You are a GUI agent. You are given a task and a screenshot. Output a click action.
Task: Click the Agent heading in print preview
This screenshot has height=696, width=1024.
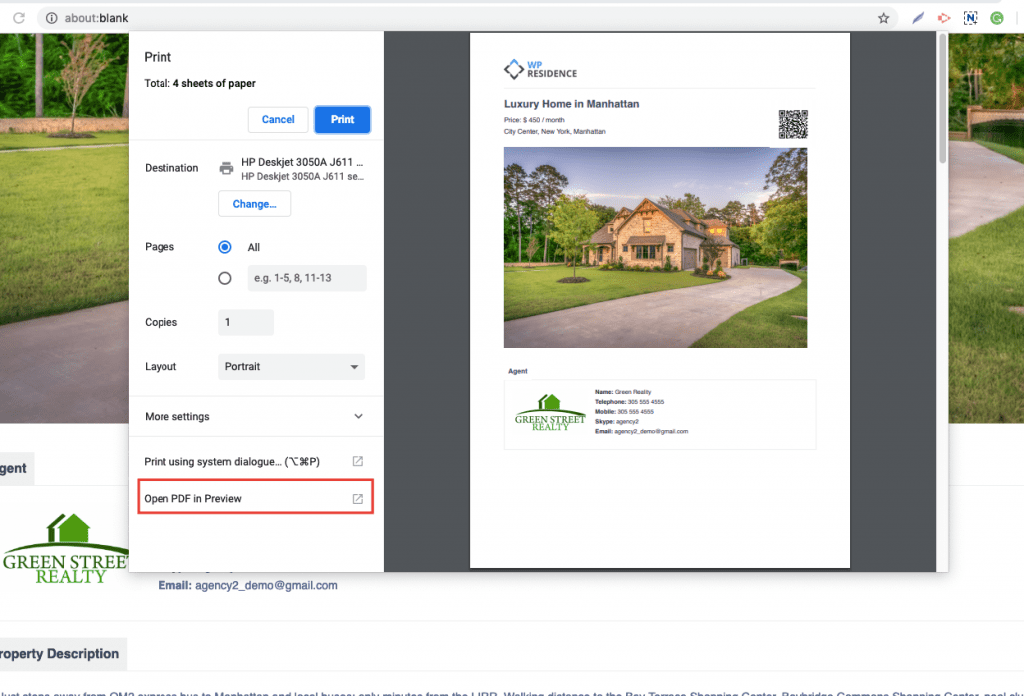pos(518,372)
